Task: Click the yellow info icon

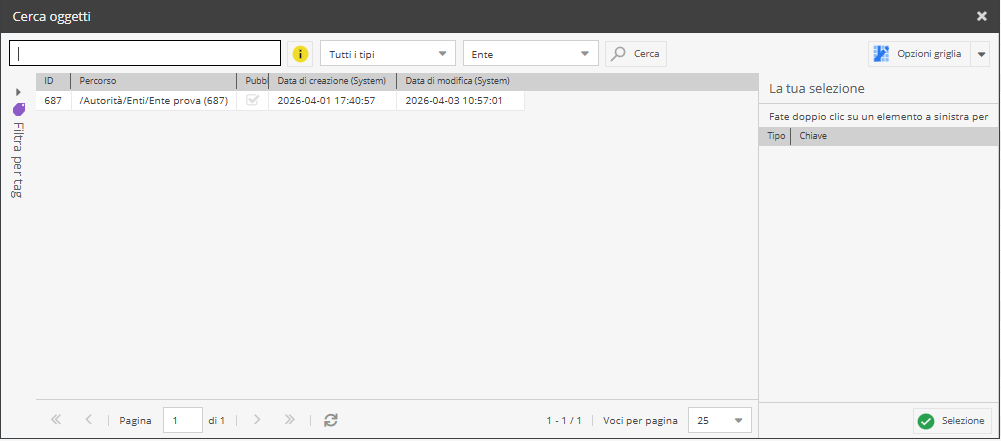Action: pos(300,54)
